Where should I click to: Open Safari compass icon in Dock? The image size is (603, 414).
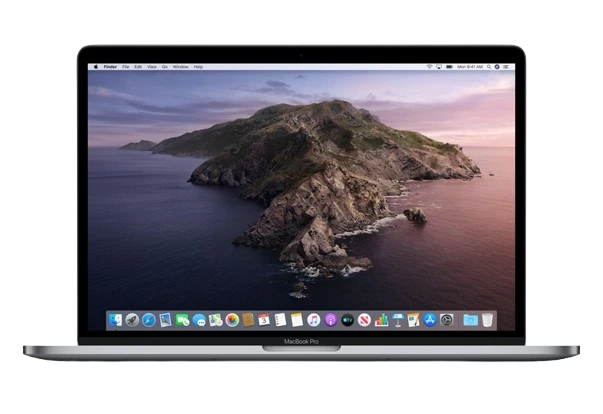[x=149, y=320]
